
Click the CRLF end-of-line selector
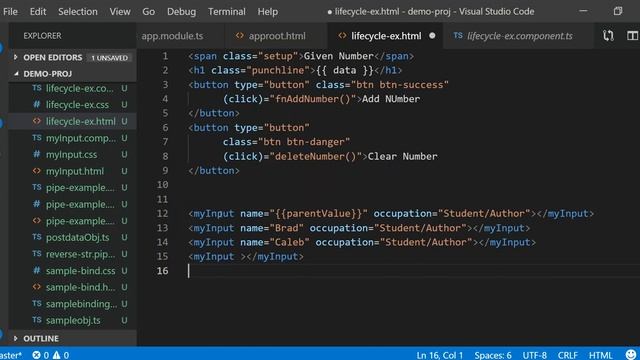click(567, 355)
